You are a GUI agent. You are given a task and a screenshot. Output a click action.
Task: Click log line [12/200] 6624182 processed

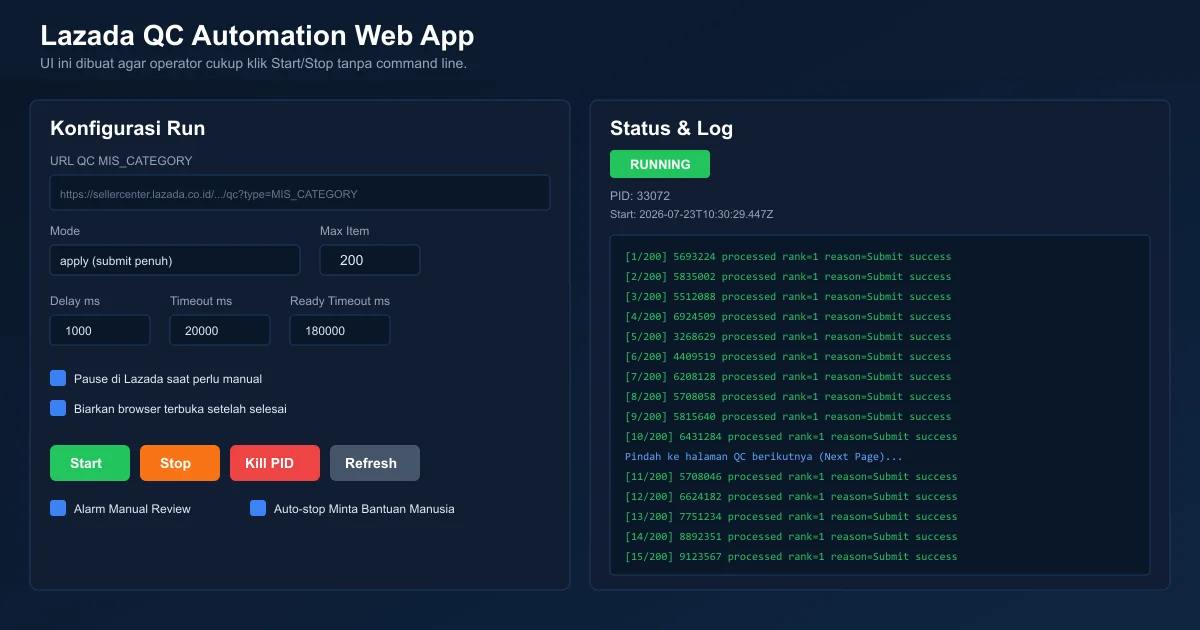click(791, 497)
